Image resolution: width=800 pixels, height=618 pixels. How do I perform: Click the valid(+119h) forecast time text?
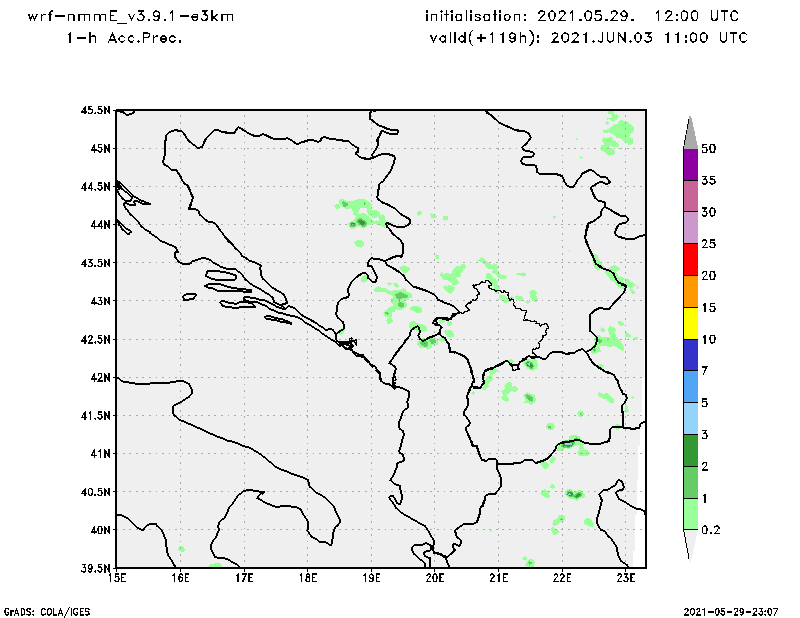585,38
